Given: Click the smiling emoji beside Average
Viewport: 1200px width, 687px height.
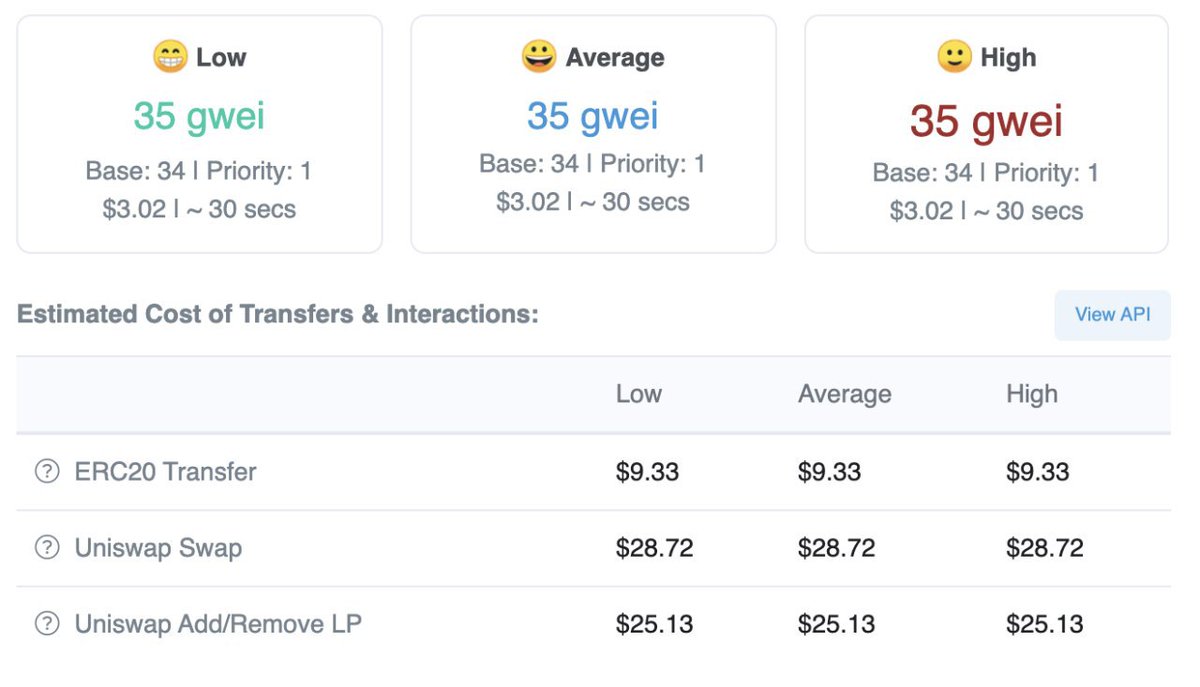Looking at the screenshot, I should point(539,56).
